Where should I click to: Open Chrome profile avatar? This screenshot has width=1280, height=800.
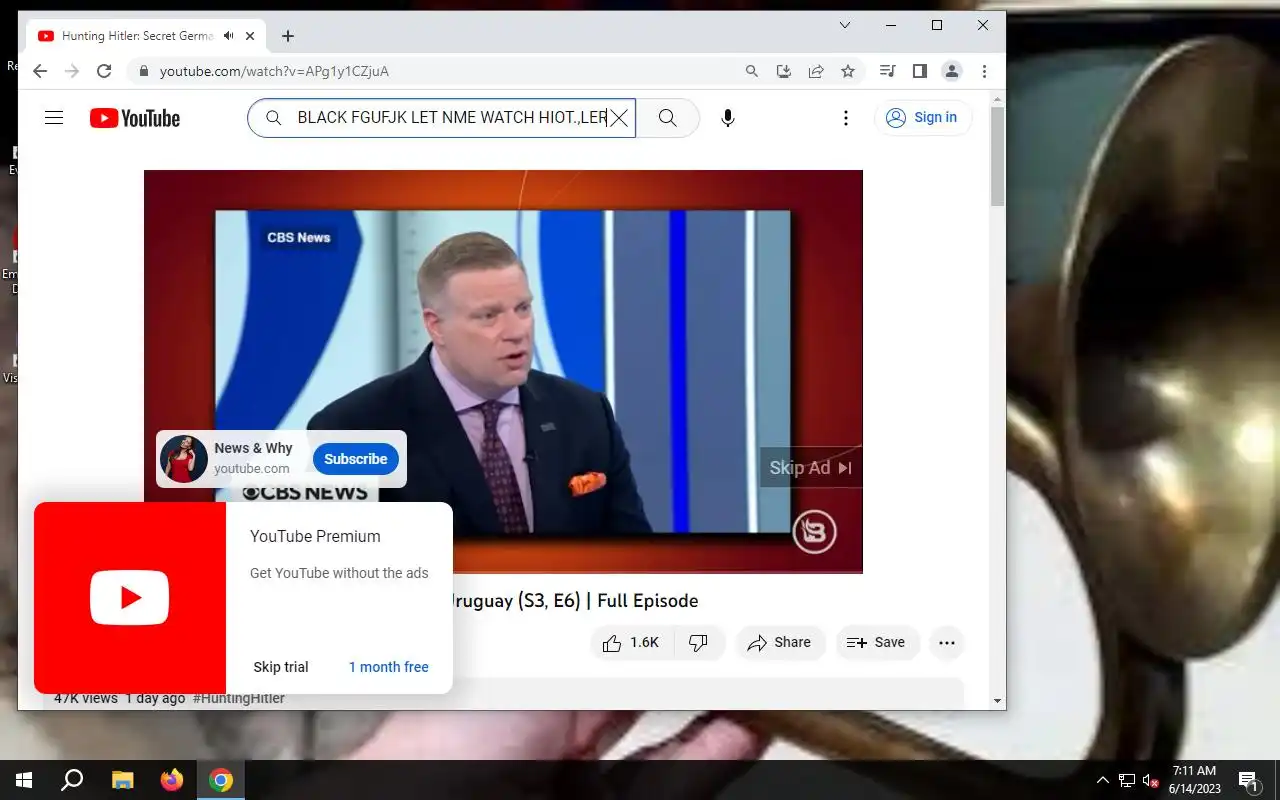(952, 71)
